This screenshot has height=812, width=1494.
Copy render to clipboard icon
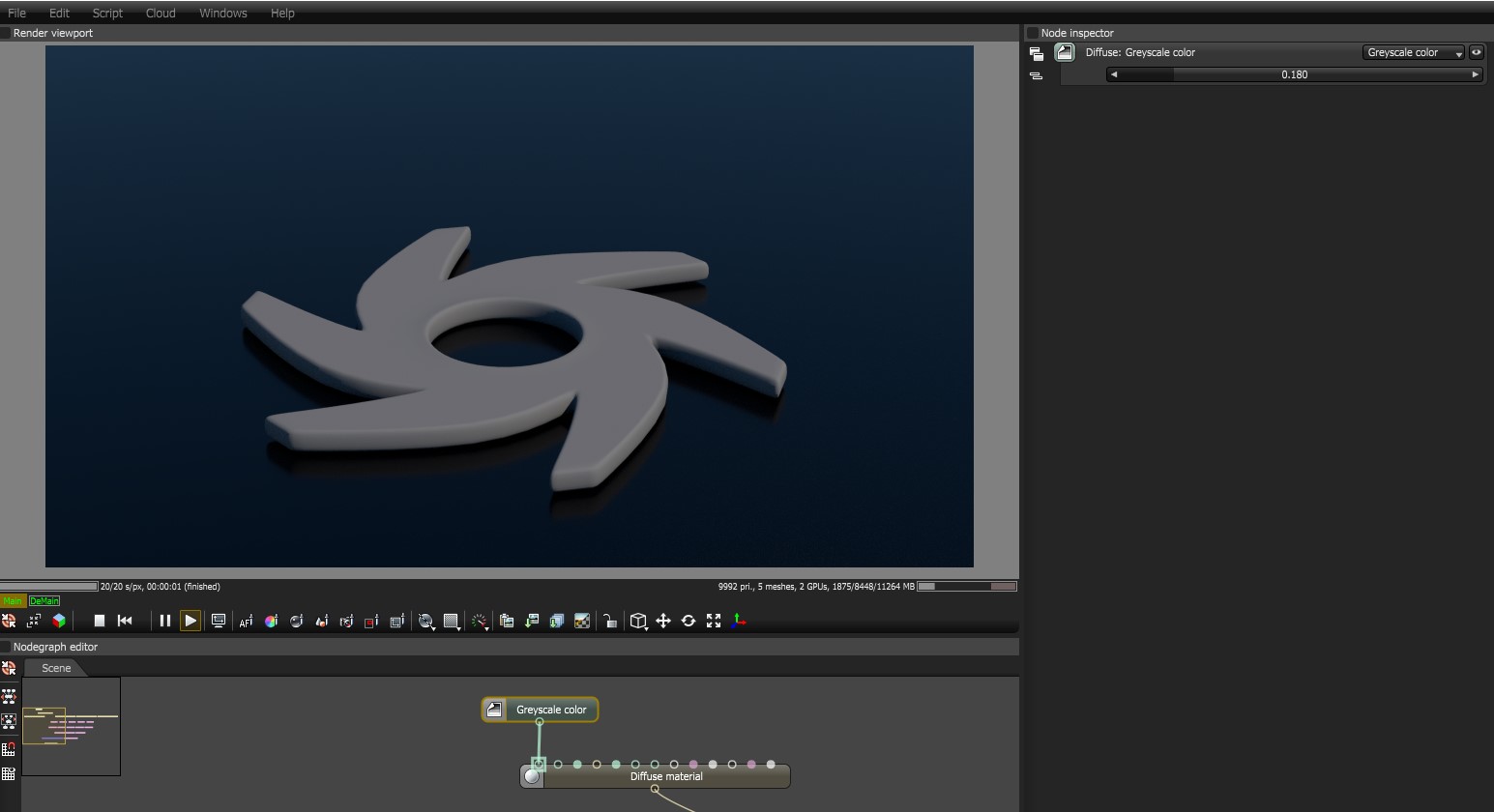507,621
